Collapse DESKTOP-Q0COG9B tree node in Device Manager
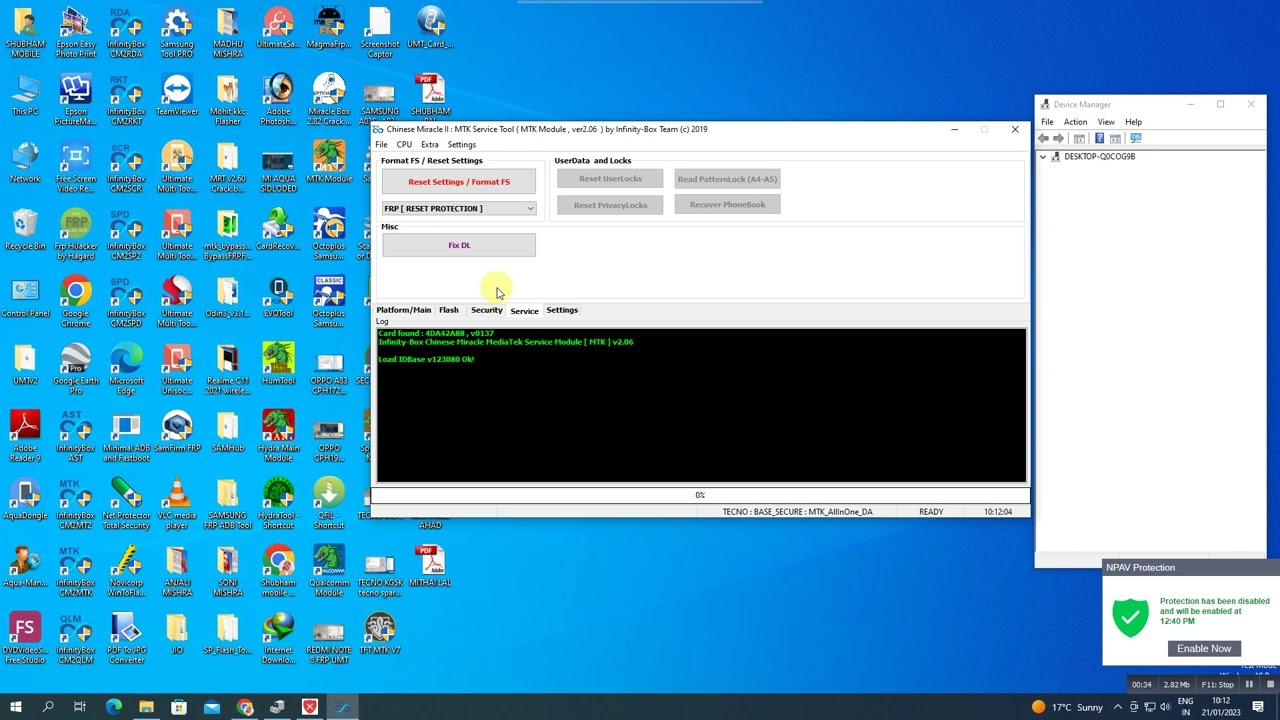Screen dimensions: 1280x720 pyautogui.click(x=1043, y=157)
